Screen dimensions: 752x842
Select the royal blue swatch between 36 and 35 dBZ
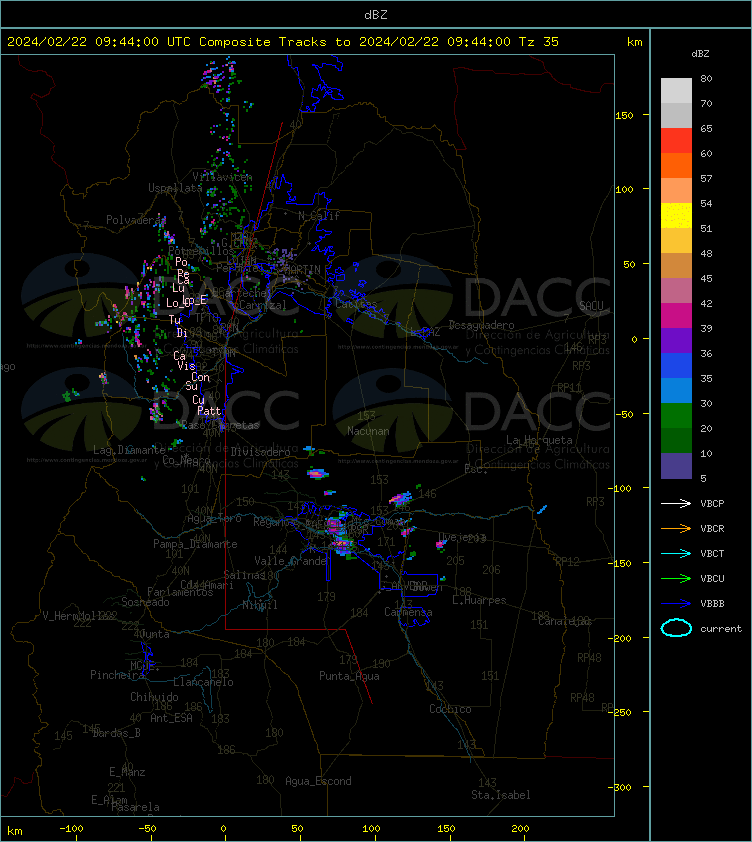[676, 365]
